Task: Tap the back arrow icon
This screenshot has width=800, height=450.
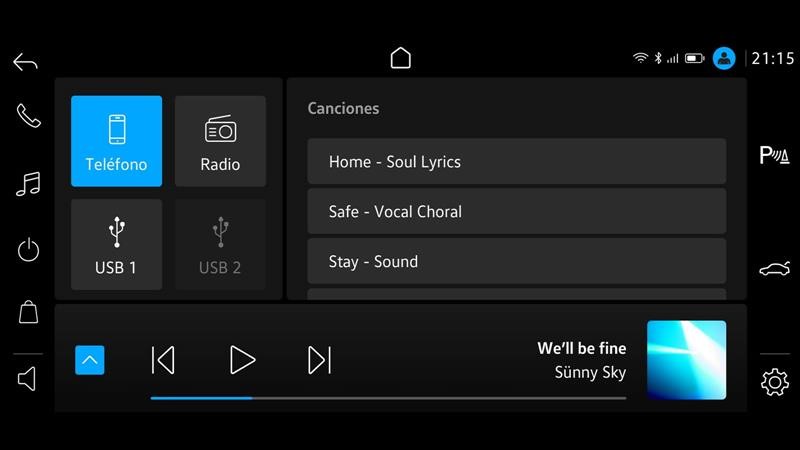Action: [25, 62]
